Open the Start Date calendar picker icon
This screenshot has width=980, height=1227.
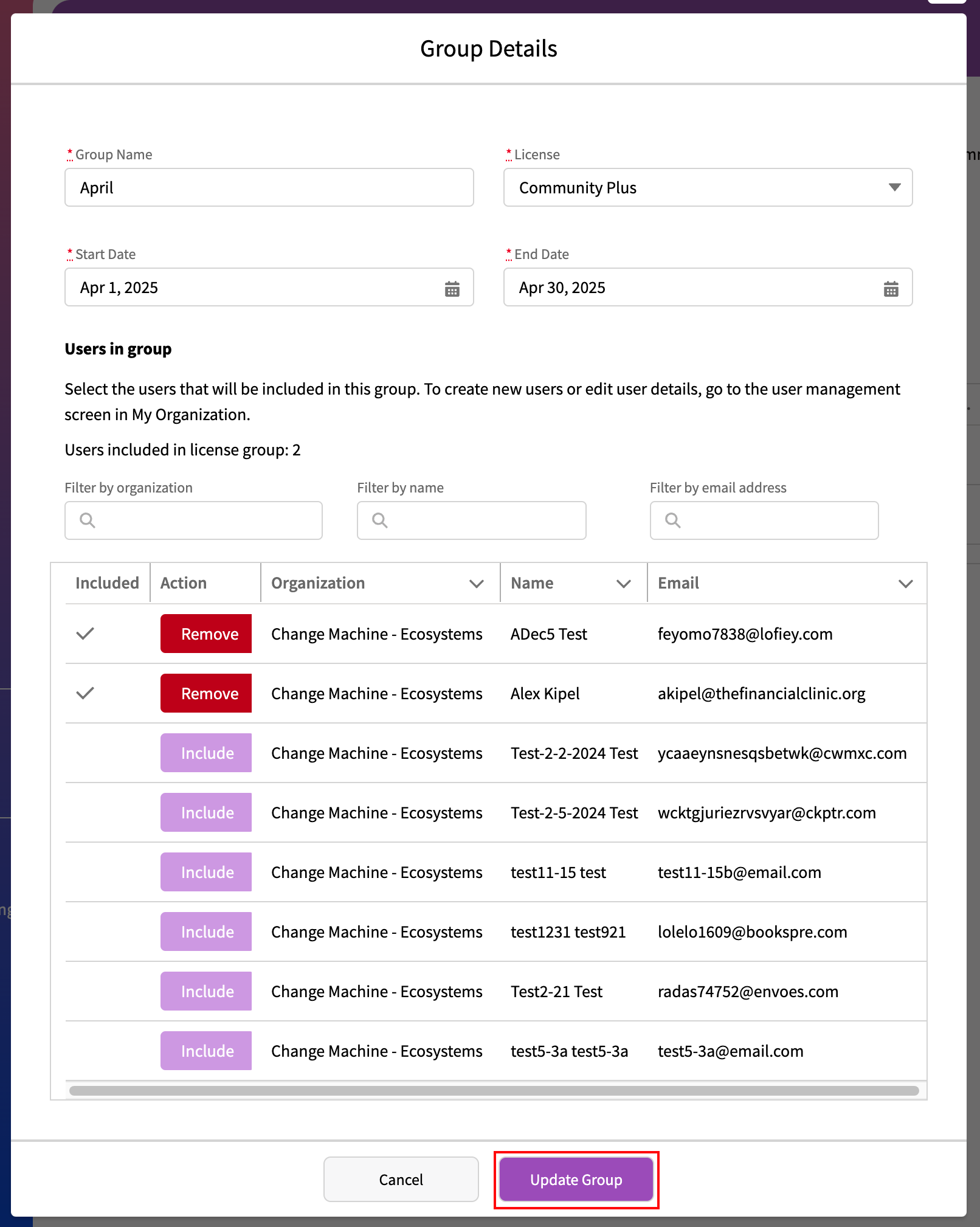tap(452, 289)
